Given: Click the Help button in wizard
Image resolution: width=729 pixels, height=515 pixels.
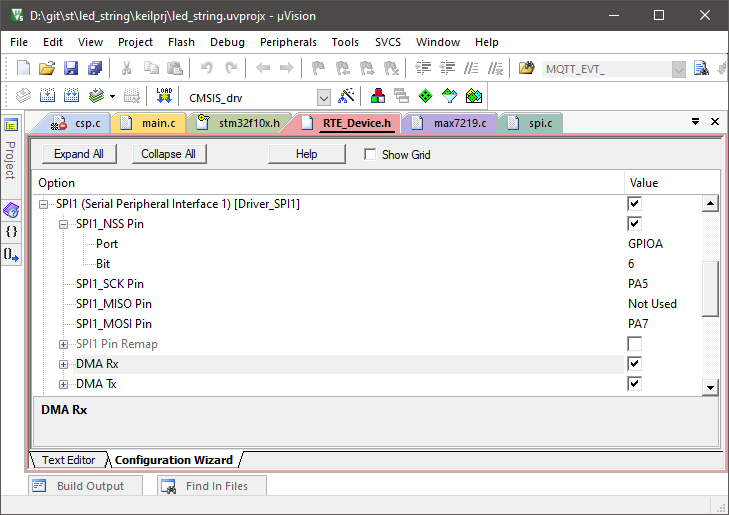Looking at the screenshot, I should (306, 154).
